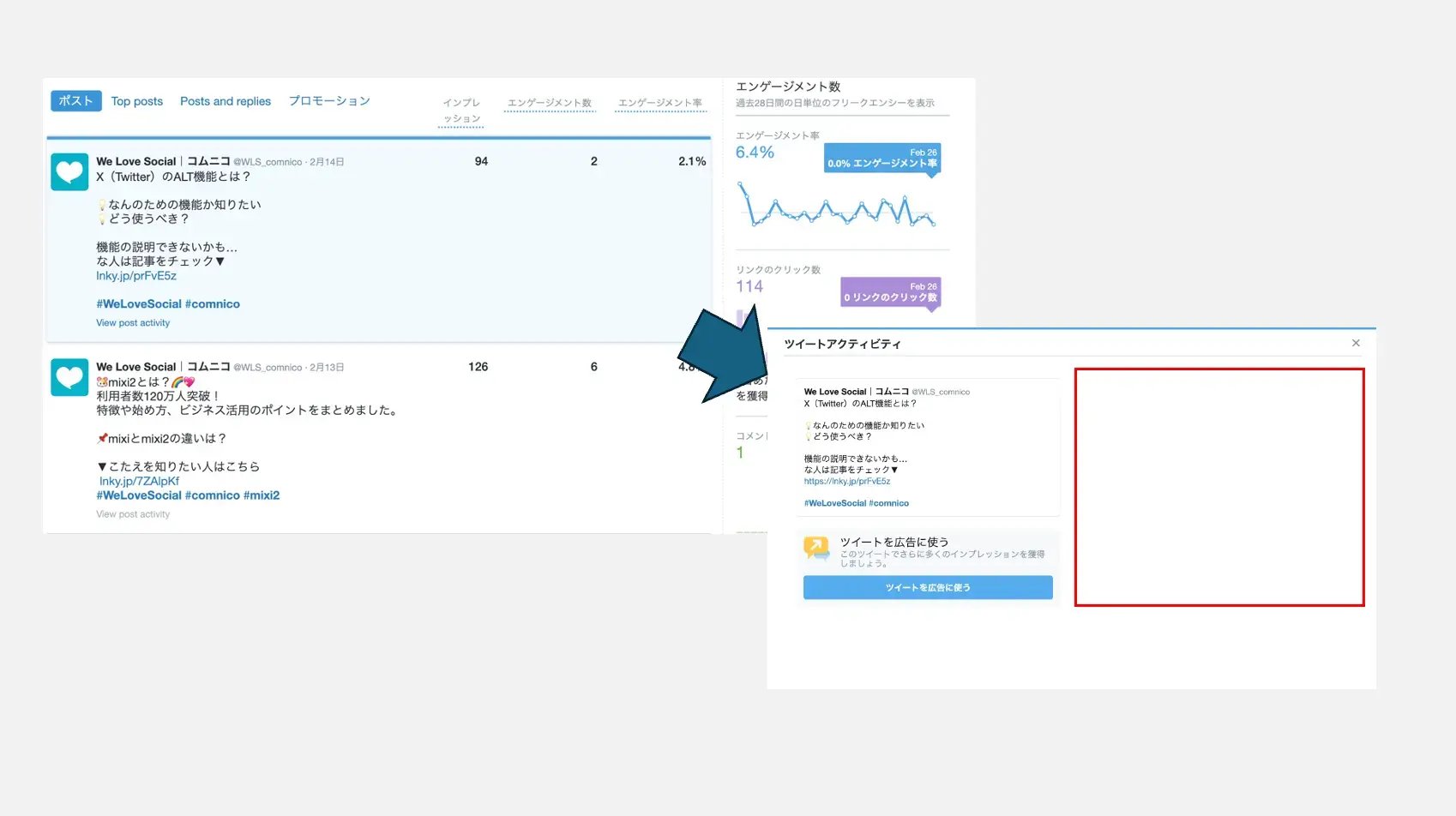
Task: Close the ツイートアクティビティ dialog
Action: tap(1356, 343)
